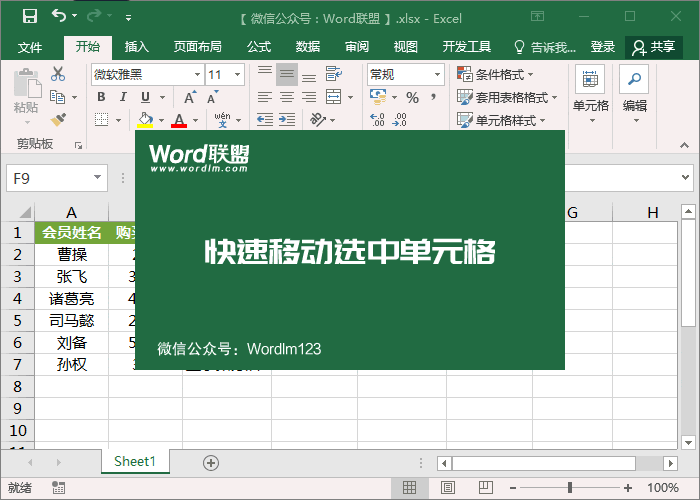Screen dimensions: 700x500
Task: Align cell text right
Action: [x=309, y=97]
